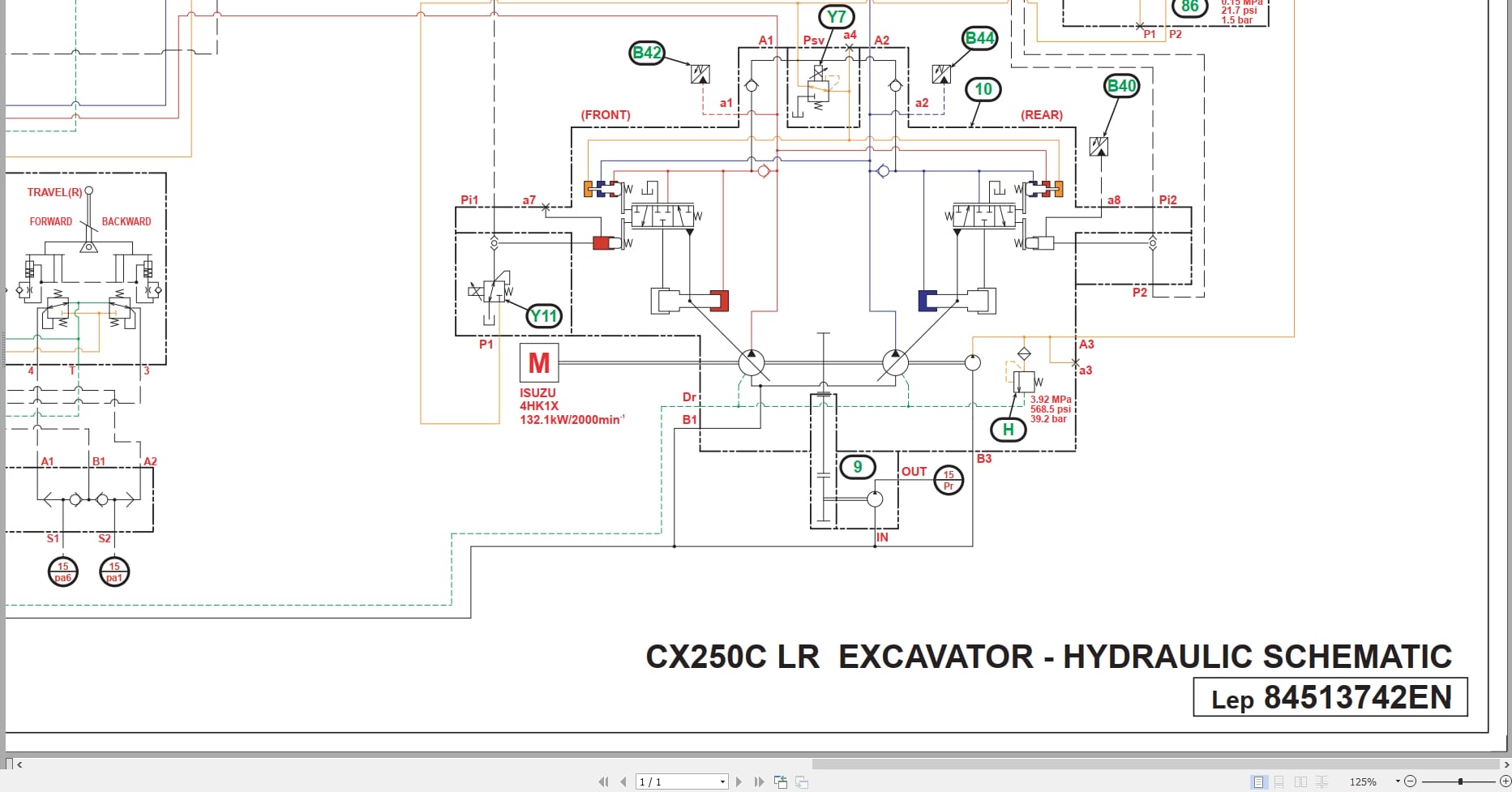Enable Single Page view mode
This screenshot has height=792, width=1512.
pos(1259,781)
